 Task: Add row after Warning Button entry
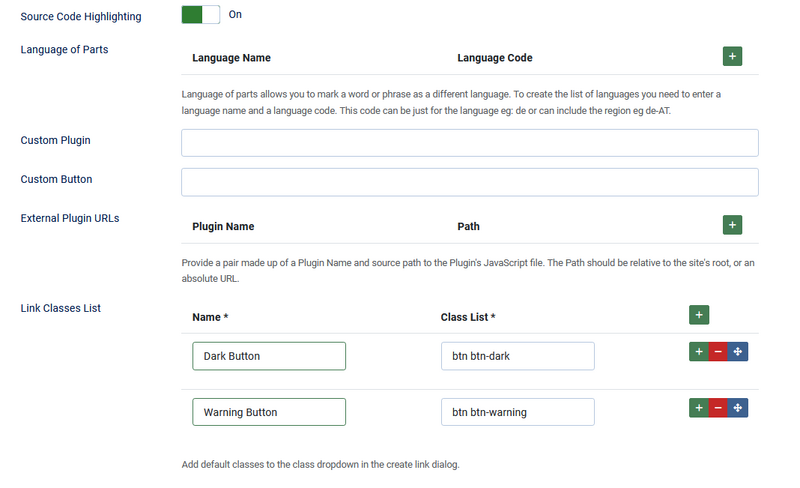tap(699, 408)
